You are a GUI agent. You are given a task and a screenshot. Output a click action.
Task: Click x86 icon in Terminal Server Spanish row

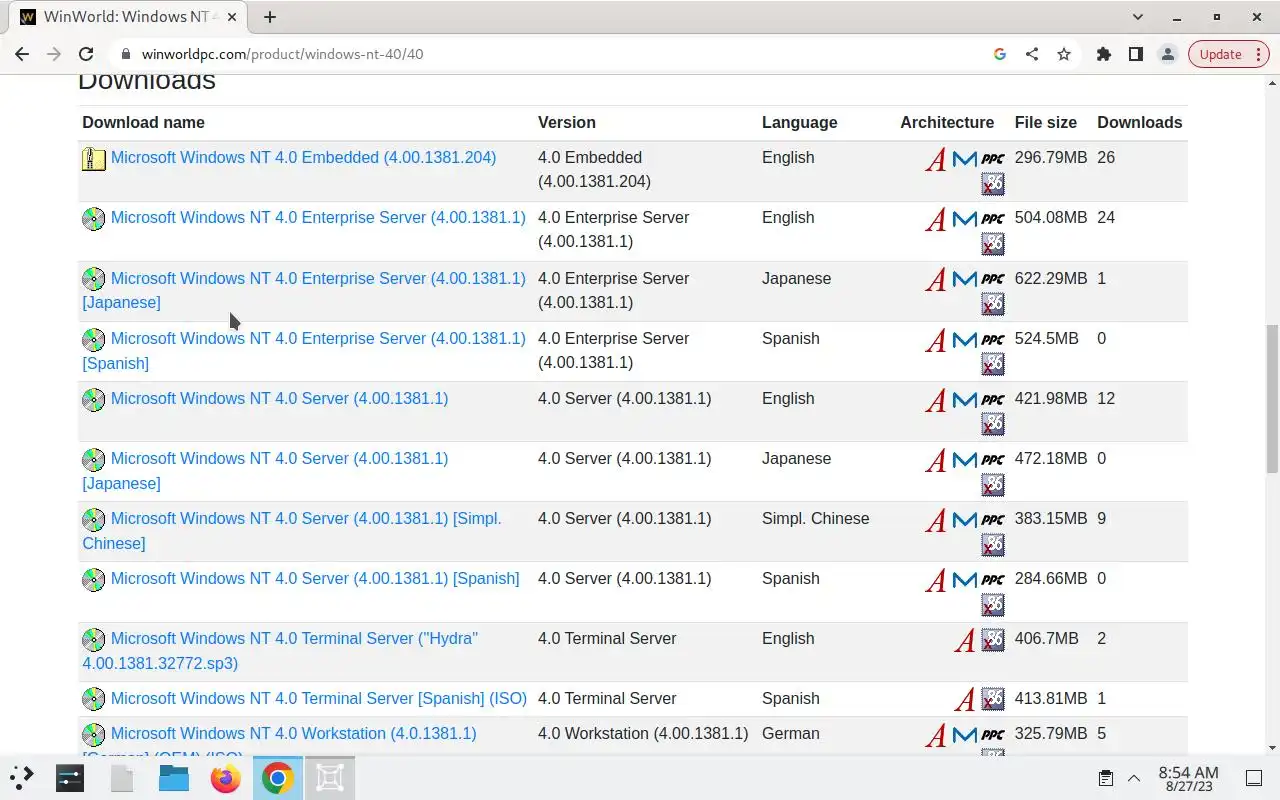coord(993,699)
